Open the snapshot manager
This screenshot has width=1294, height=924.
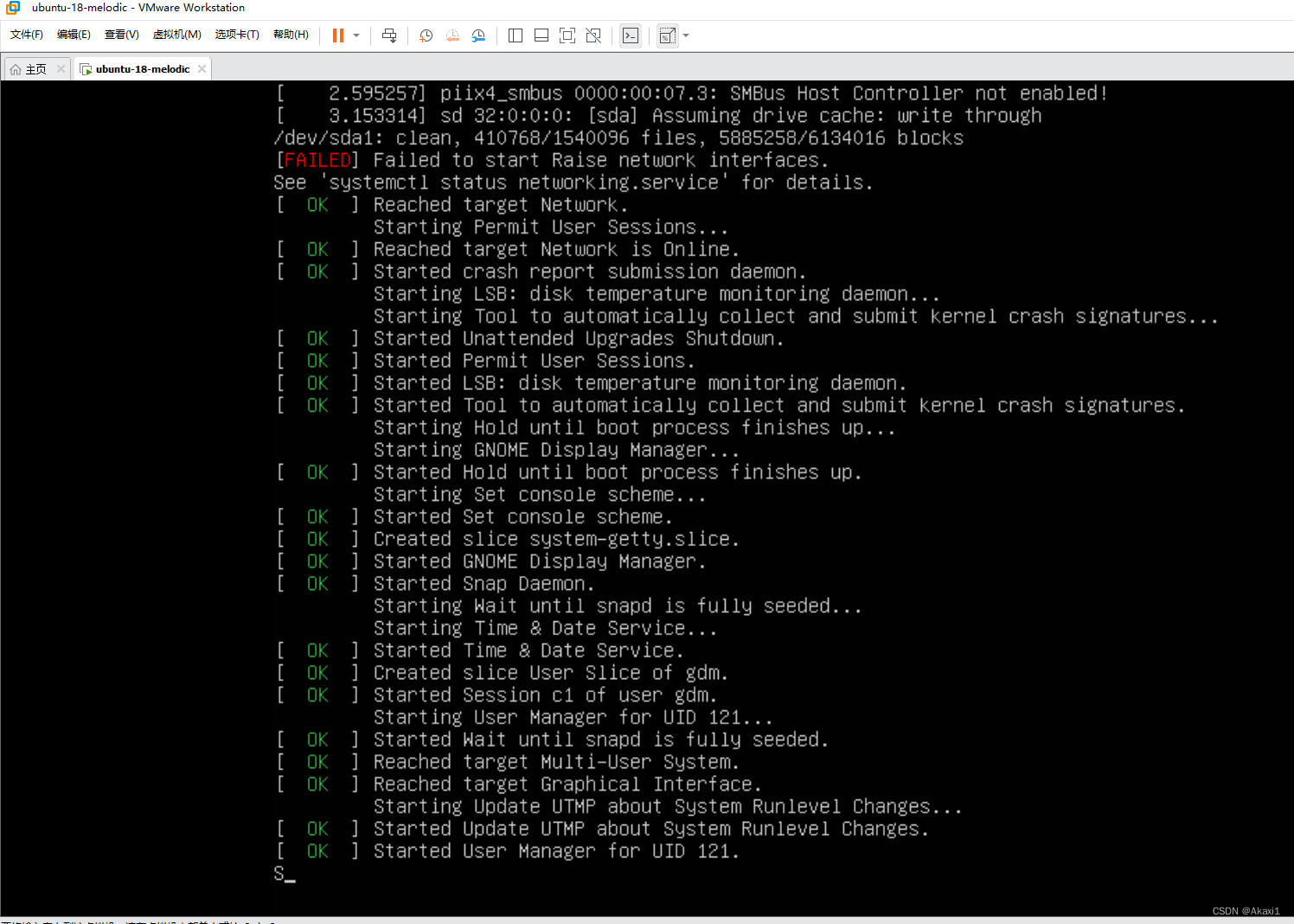pos(478,35)
